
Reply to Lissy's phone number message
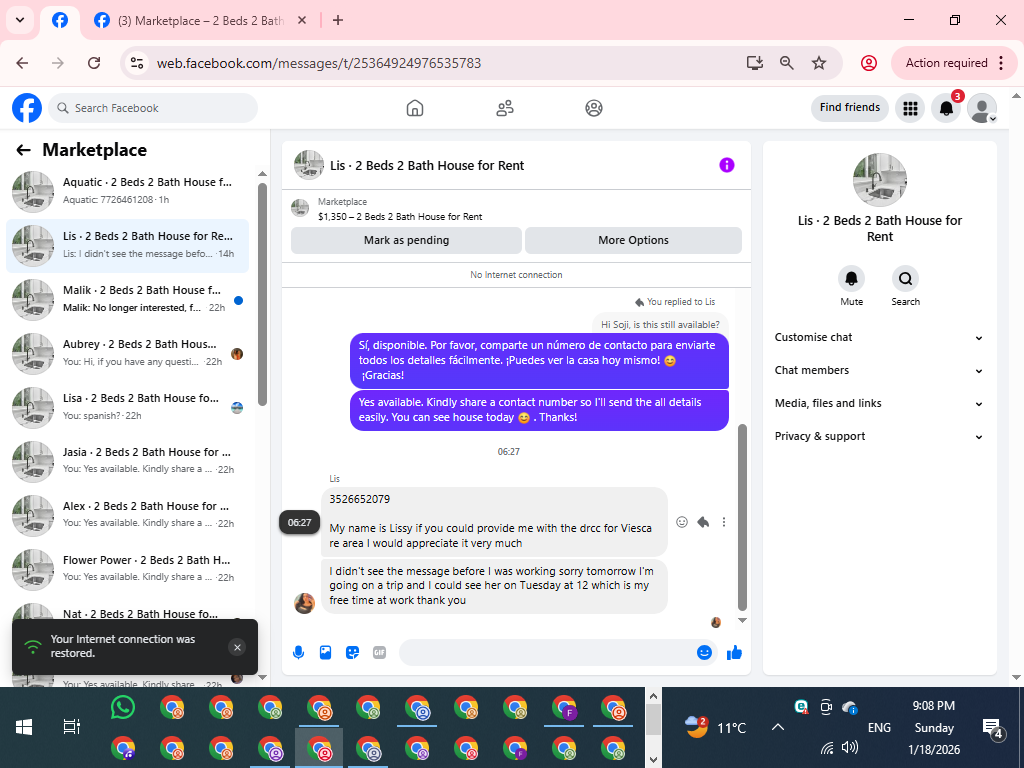[703, 522]
